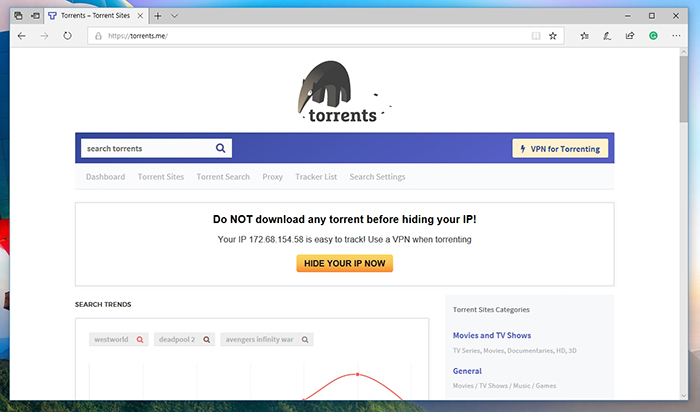Click the search magnifier in the torrent search box

(221, 148)
